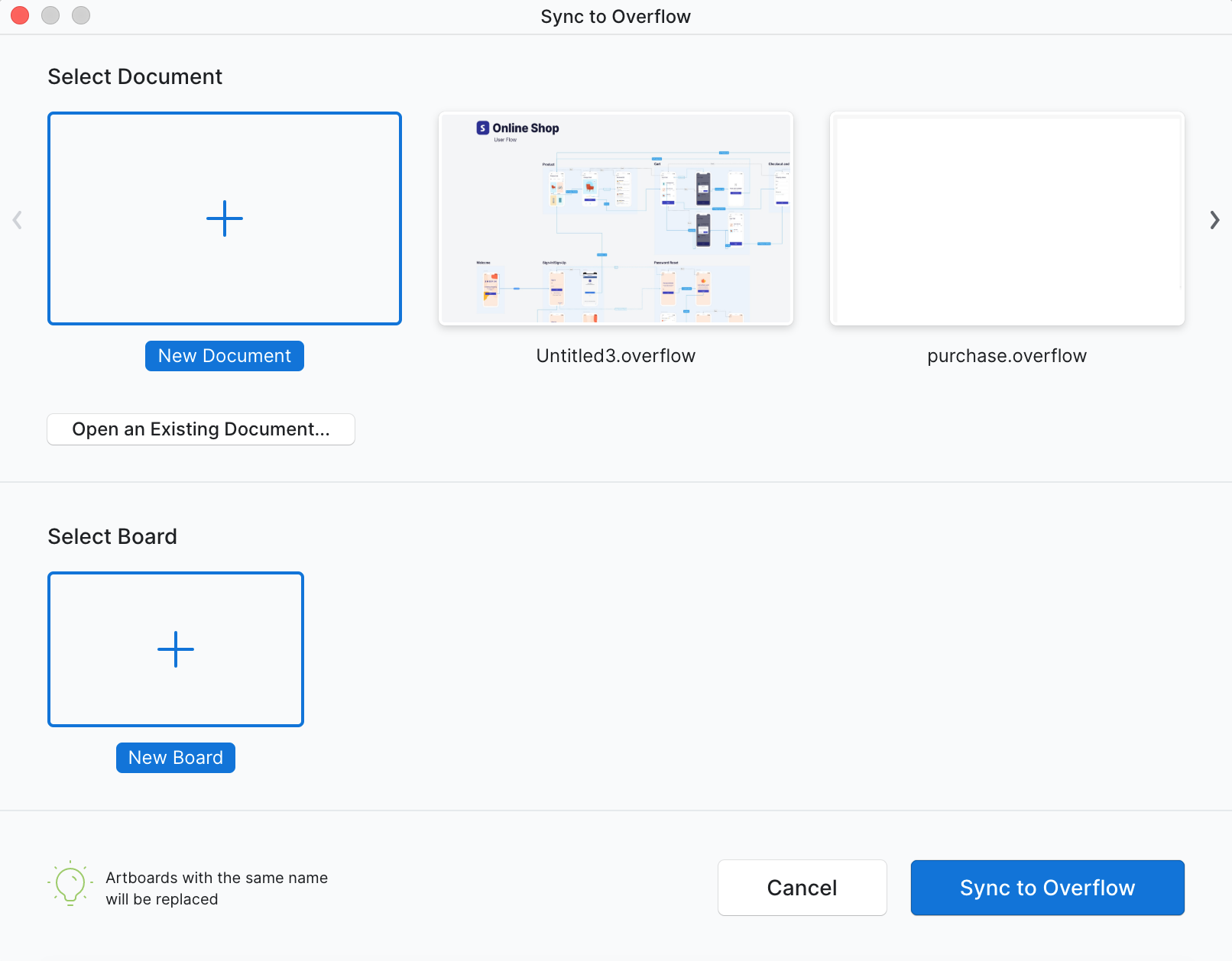Click the New Document label
Screen dimensions: 1232x961
click(225, 356)
